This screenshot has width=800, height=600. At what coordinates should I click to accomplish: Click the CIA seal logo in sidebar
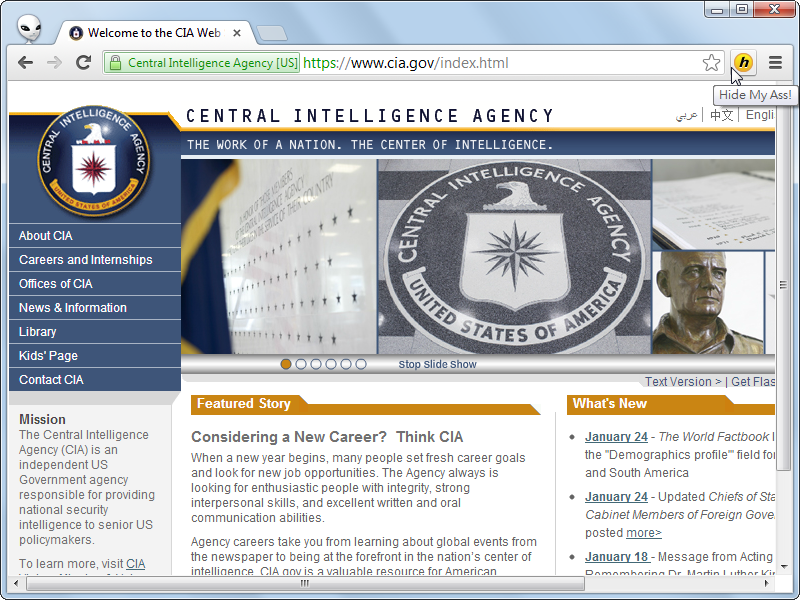point(94,161)
